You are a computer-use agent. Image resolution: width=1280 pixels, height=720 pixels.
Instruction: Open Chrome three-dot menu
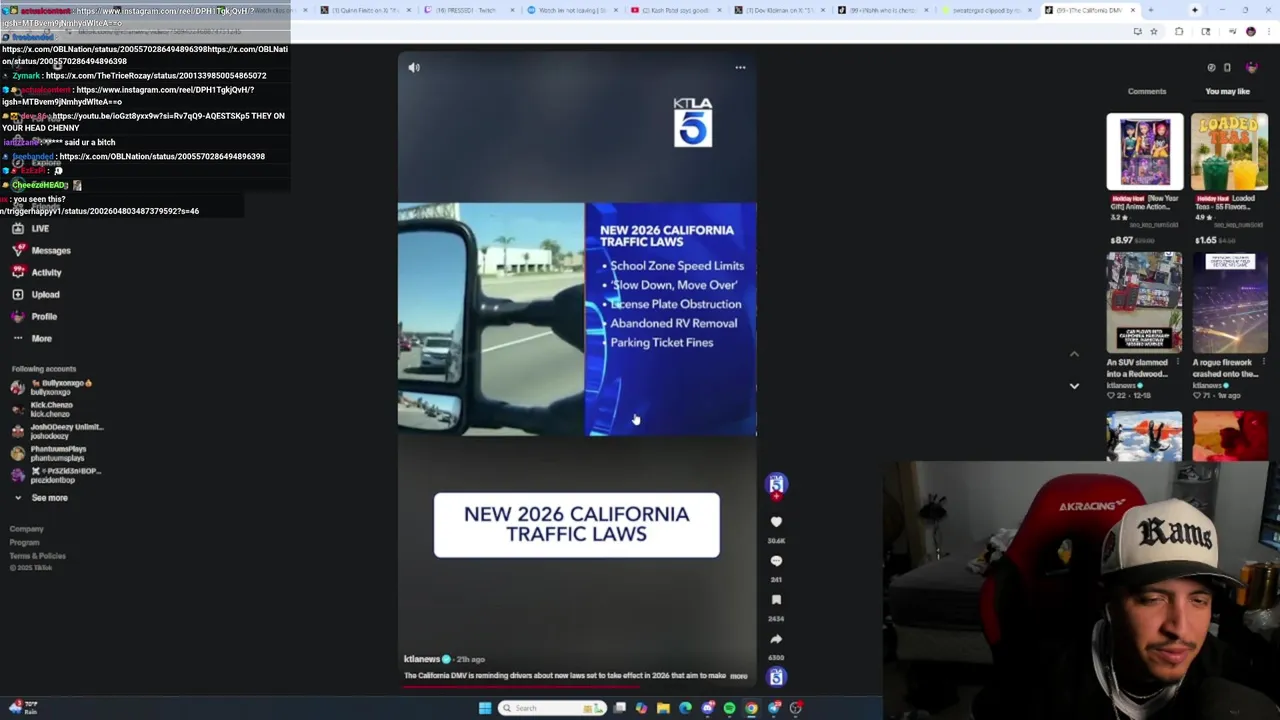click(1268, 32)
